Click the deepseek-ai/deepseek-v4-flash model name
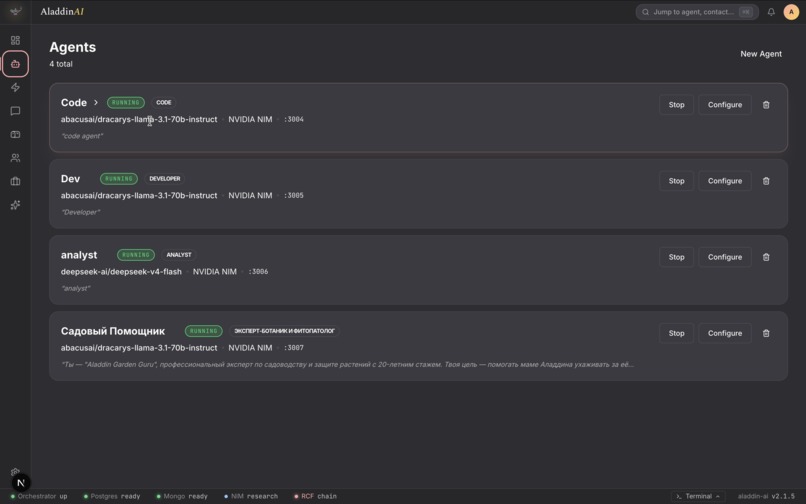806x504 pixels. [121, 272]
